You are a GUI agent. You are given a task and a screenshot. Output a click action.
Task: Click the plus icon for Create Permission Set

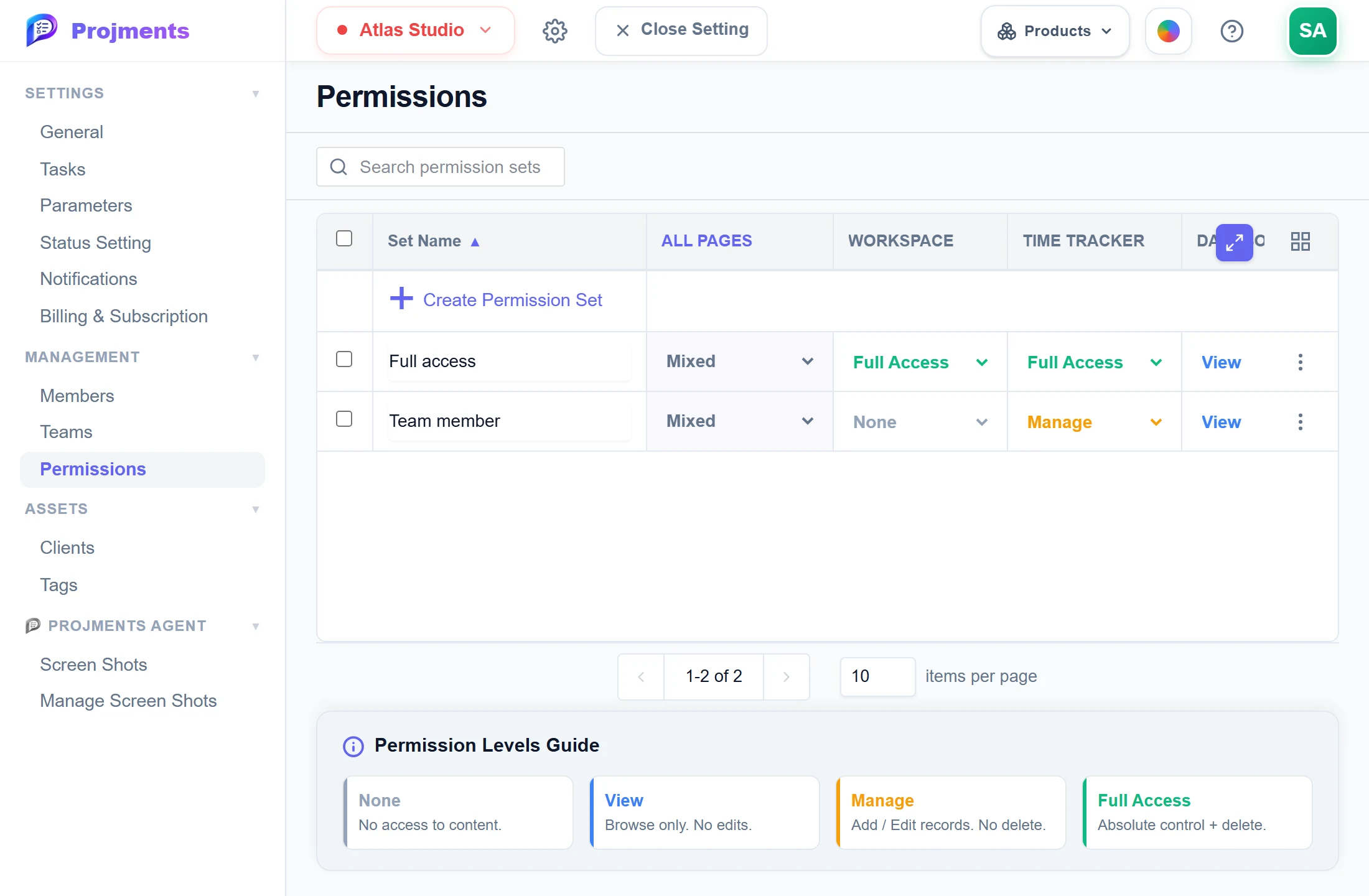click(x=401, y=299)
